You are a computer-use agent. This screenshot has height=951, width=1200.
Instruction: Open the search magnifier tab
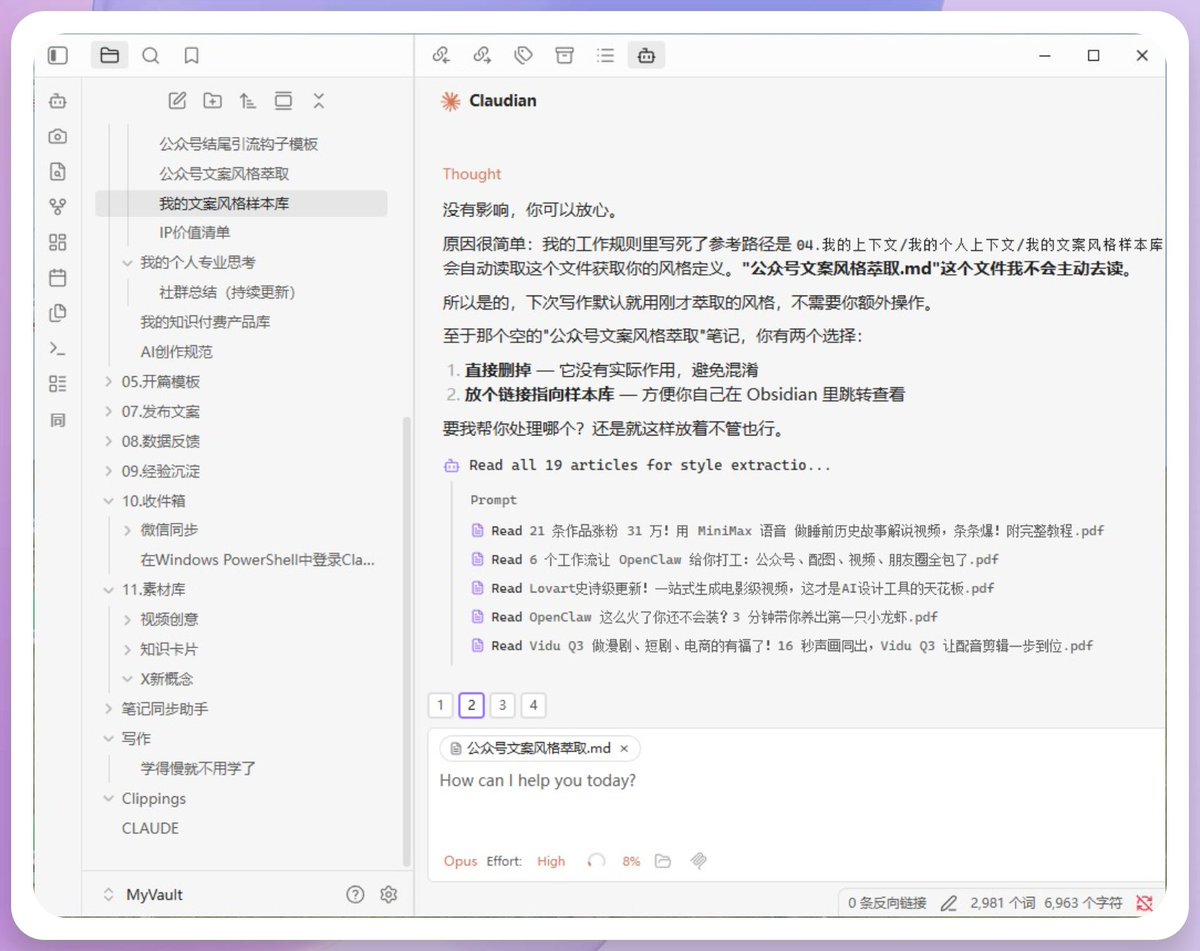(151, 56)
